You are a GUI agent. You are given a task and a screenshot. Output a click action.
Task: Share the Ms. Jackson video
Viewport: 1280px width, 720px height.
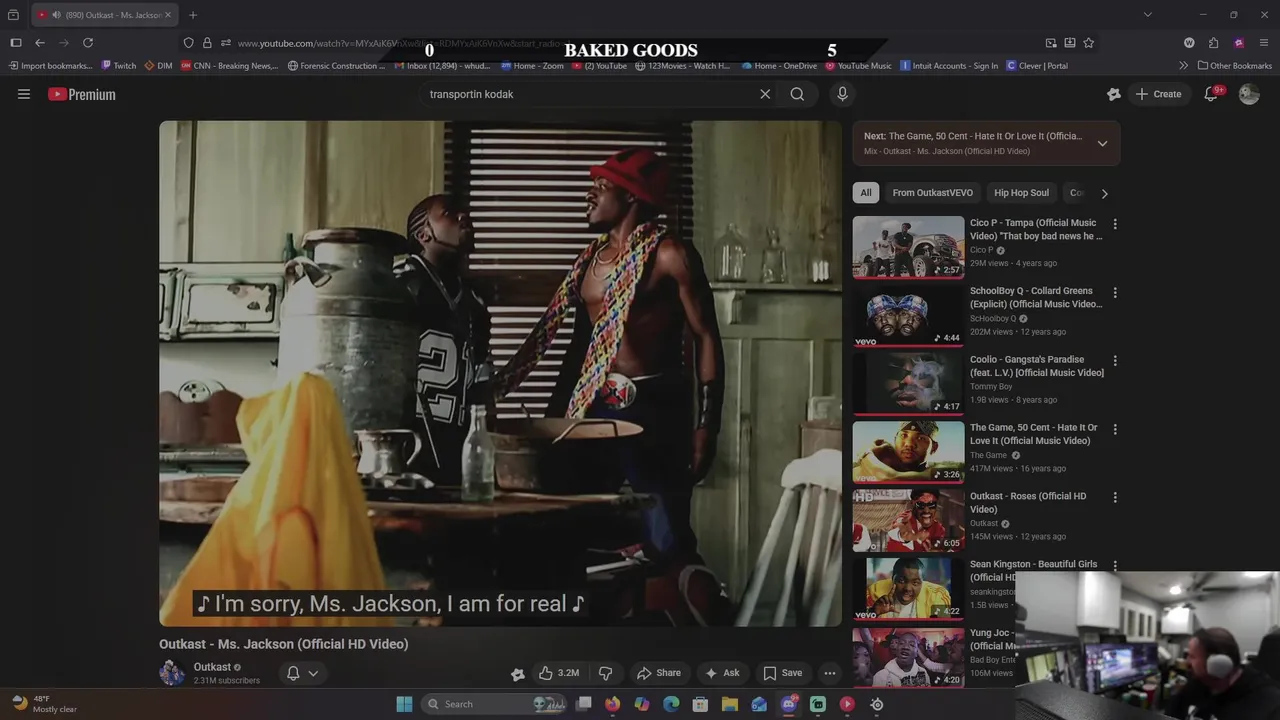(659, 673)
